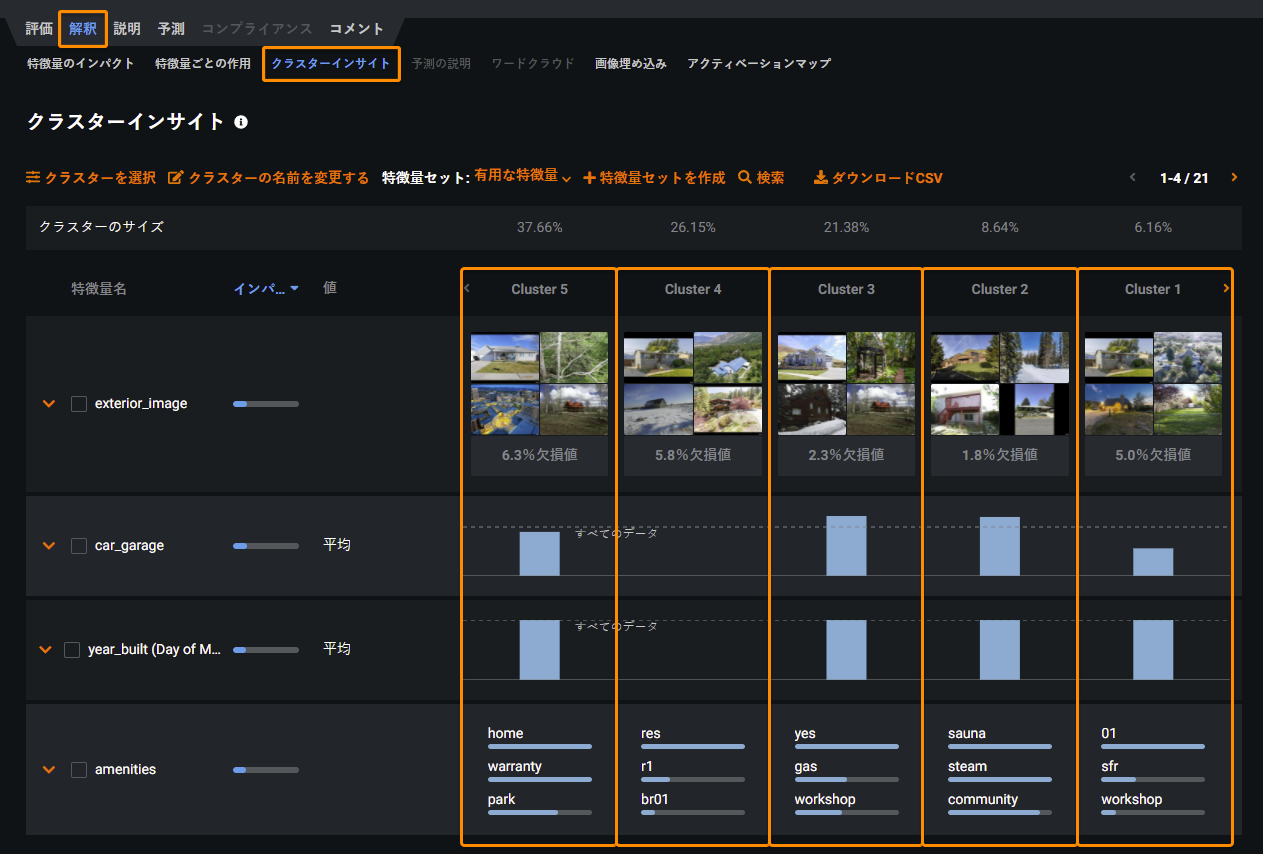
Task: Check the exterior_image checkbox
Action: [x=79, y=404]
